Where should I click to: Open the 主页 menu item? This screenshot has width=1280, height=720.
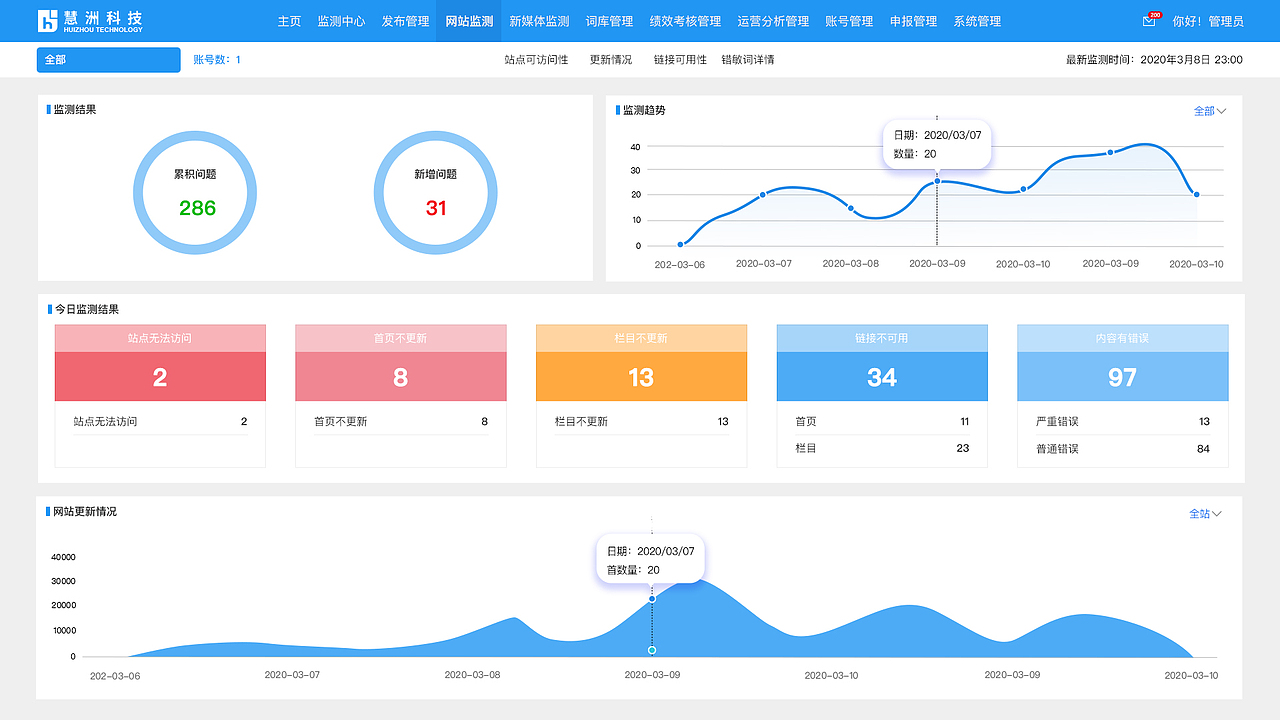[x=289, y=21]
